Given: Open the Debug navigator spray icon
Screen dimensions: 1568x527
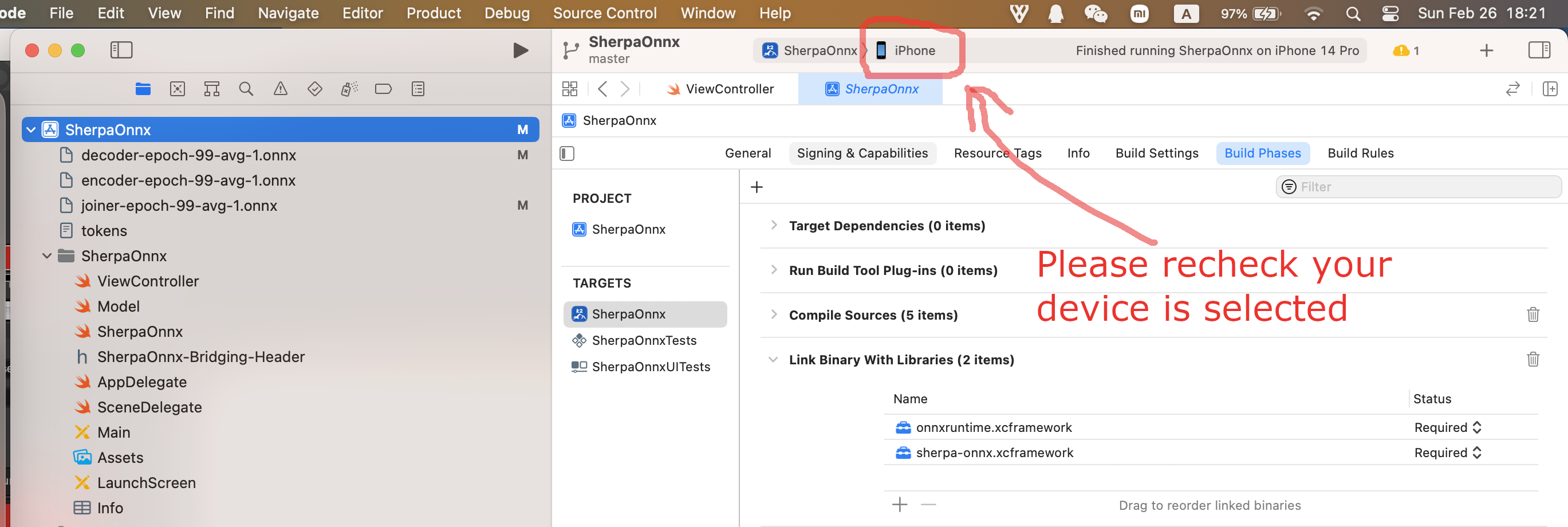Looking at the screenshot, I should click(349, 89).
